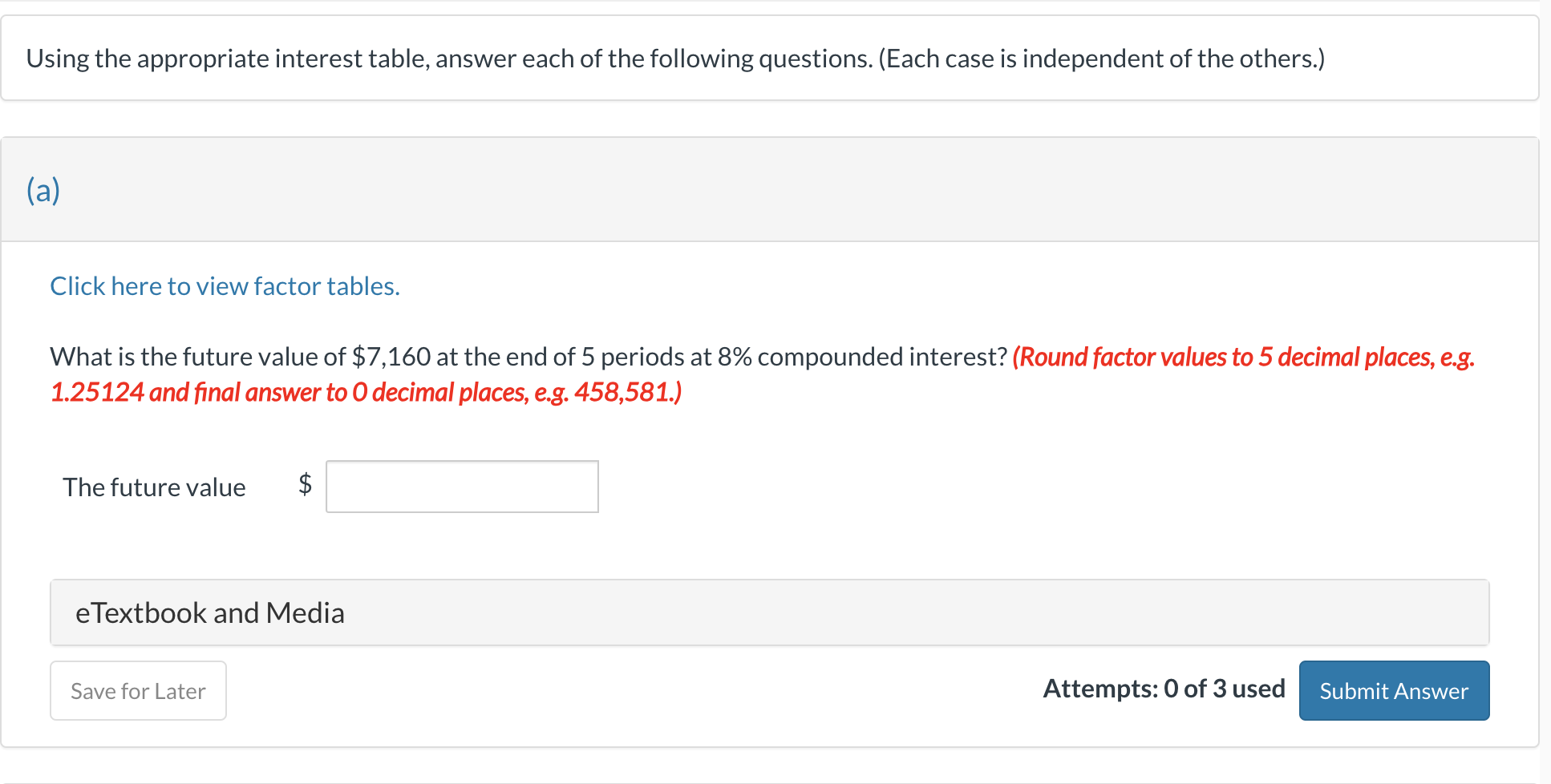Click the future value label text

click(154, 487)
